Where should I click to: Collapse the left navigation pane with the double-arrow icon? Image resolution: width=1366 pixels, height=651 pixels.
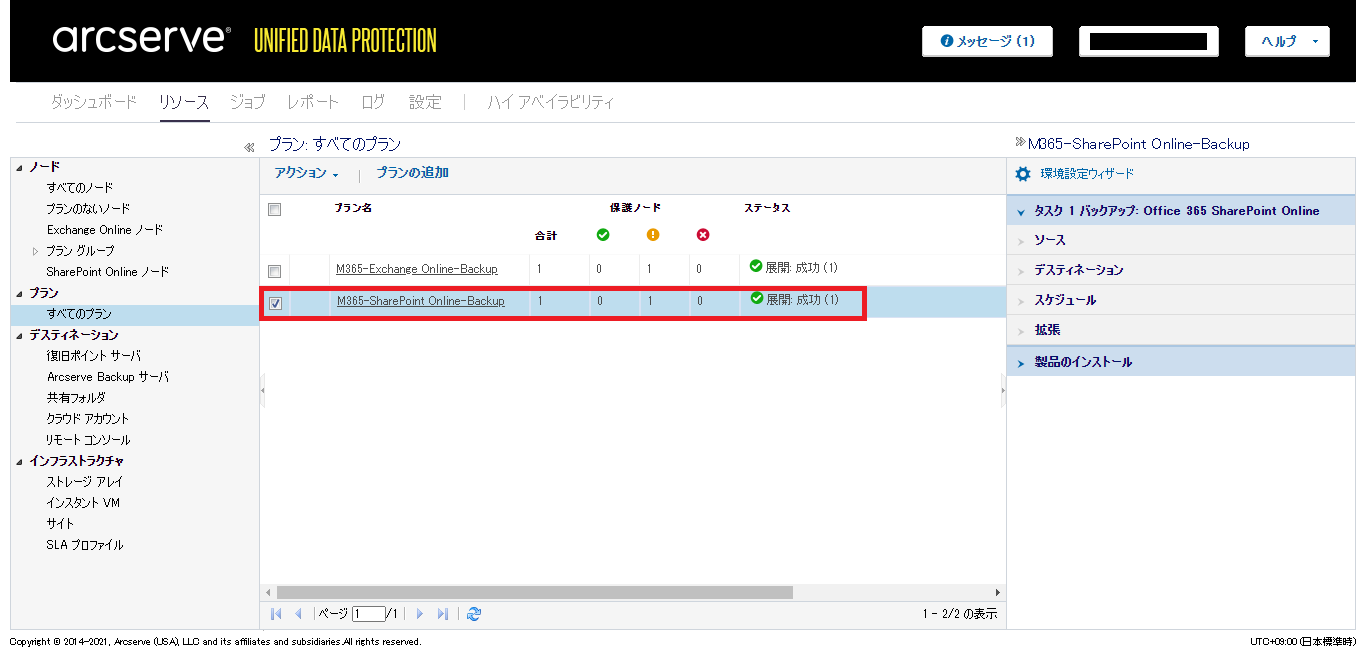coord(249,147)
